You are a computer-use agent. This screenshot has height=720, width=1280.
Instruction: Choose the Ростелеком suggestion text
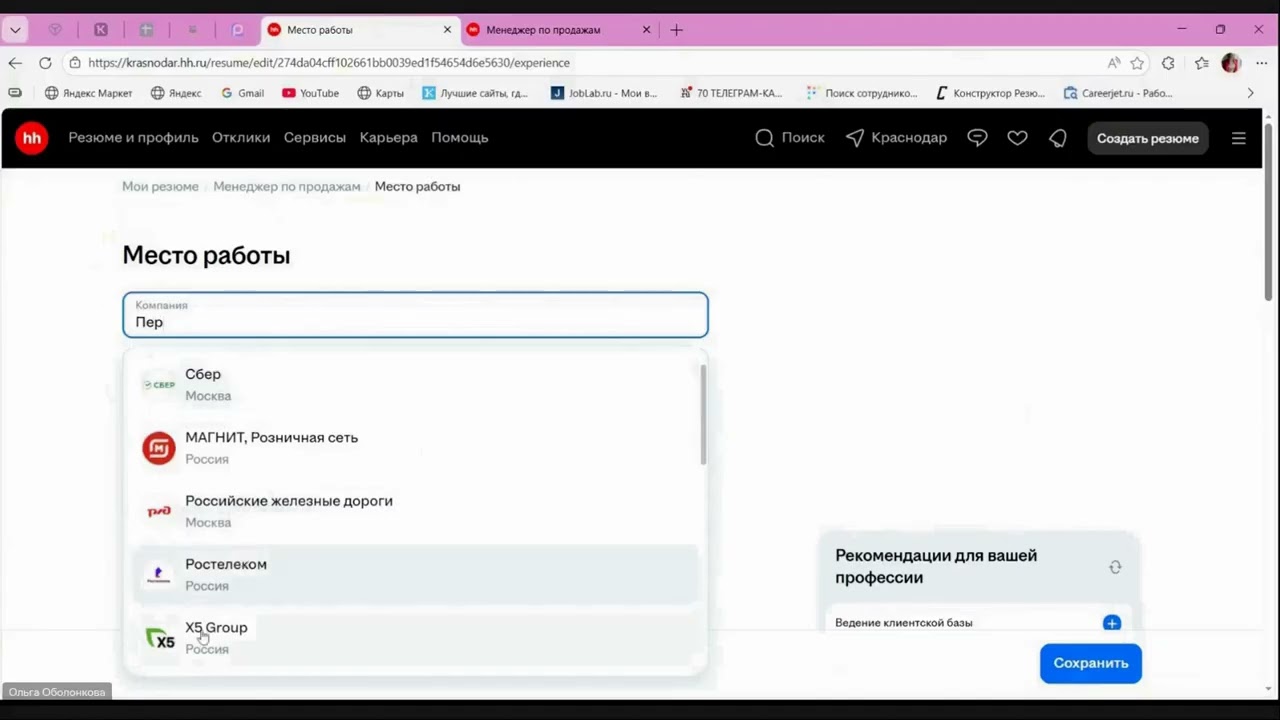tap(226, 564)
